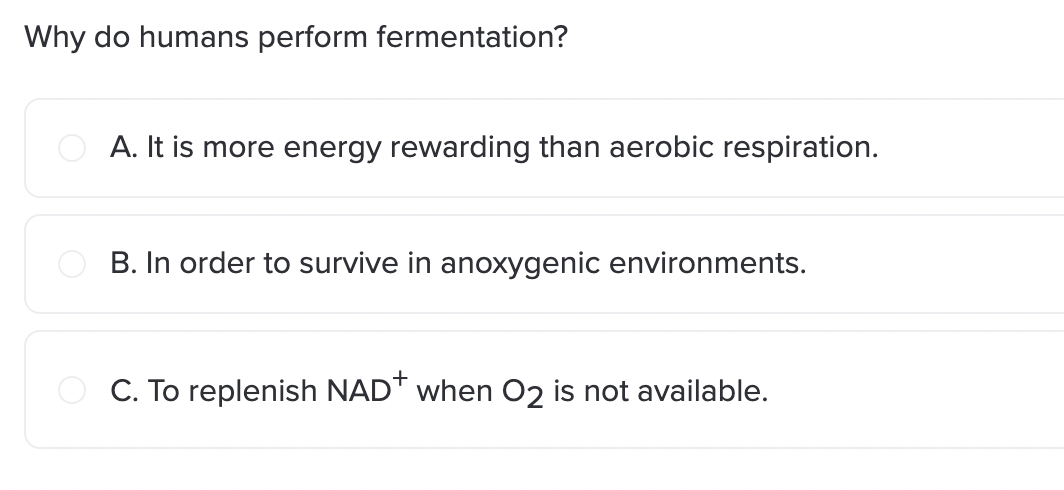Screen dimensions: 1064x490
Task: Click the word 'fermentation?' in the question
Action: 472,37
